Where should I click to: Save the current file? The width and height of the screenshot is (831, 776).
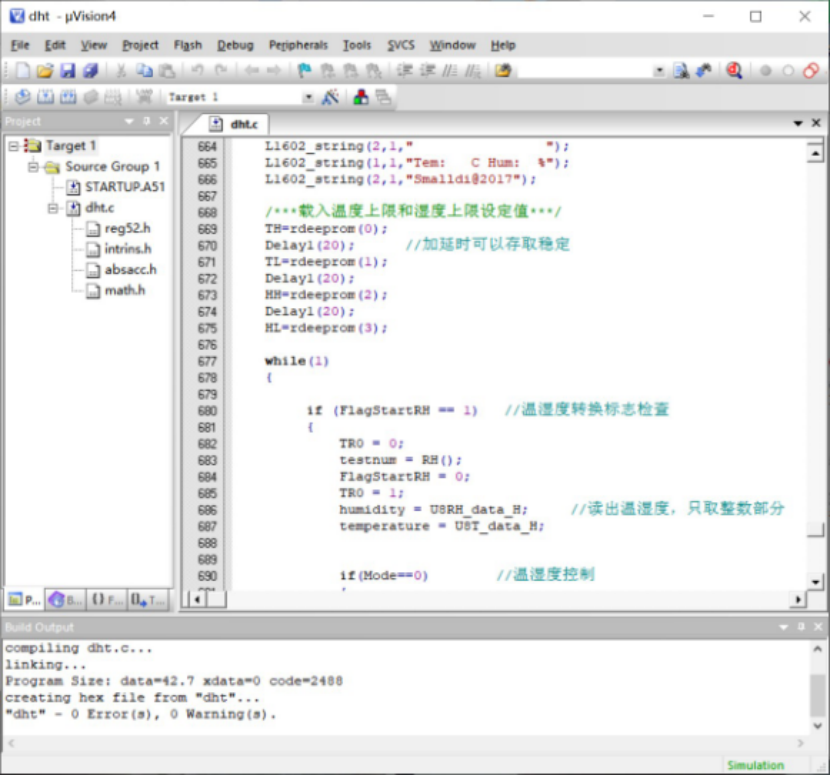pos(68,70)
